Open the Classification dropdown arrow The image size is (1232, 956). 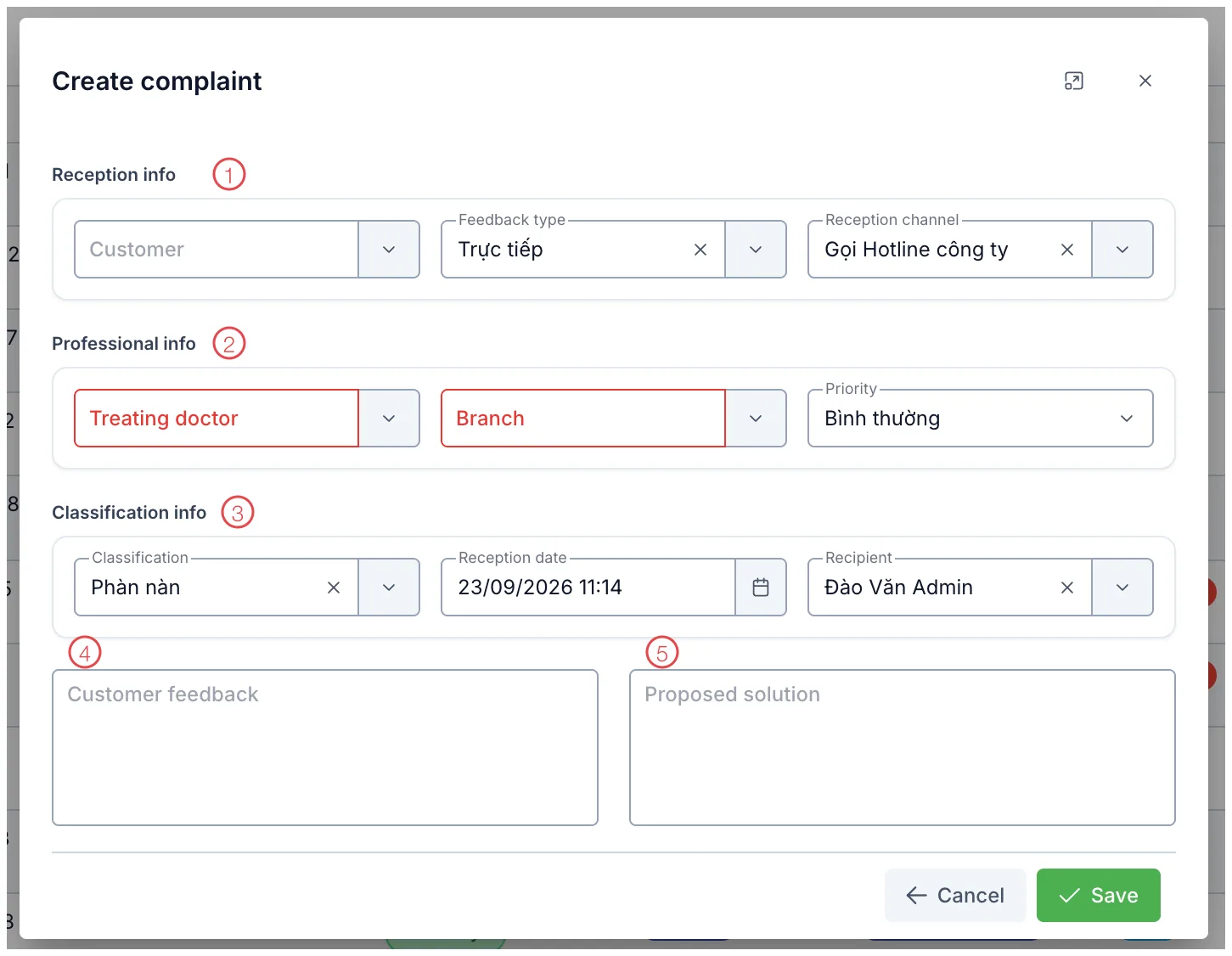pyautogui.click(x=389, y=588)
